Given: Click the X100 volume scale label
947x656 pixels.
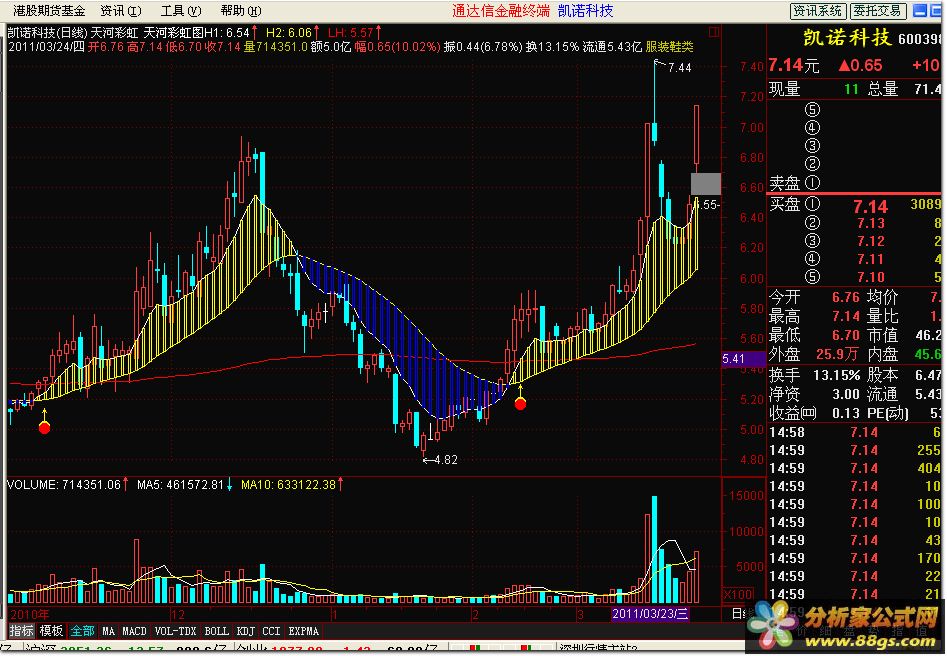Looking at the screenshot, I should (x=738, y=594).
